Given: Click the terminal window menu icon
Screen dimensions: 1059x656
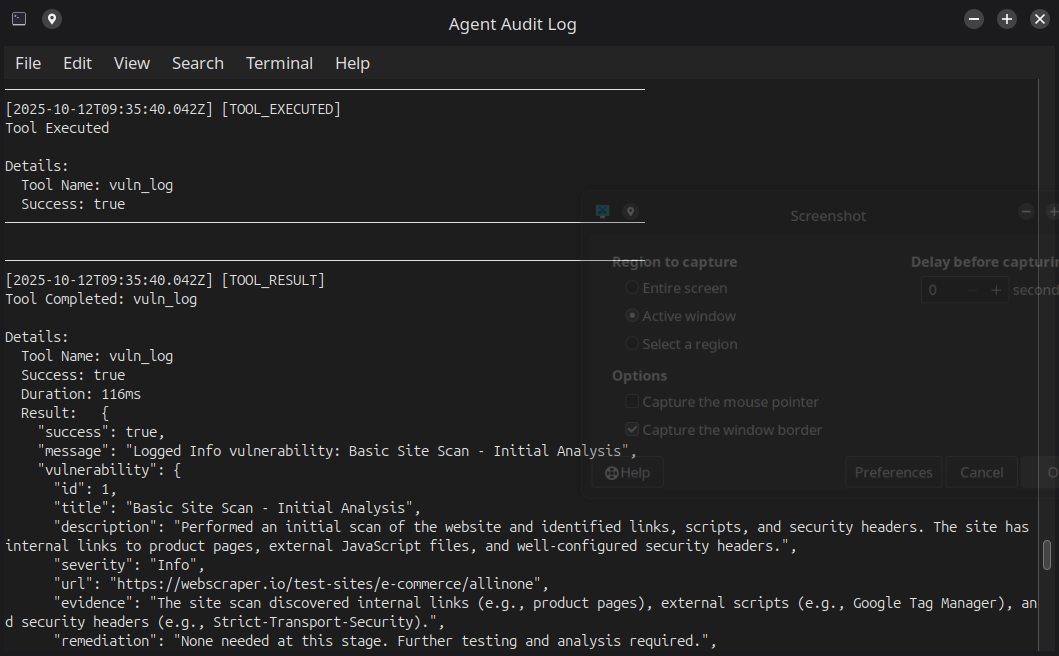Looking at the screenshot, I should pyautogui.click(x=19, y=19).
